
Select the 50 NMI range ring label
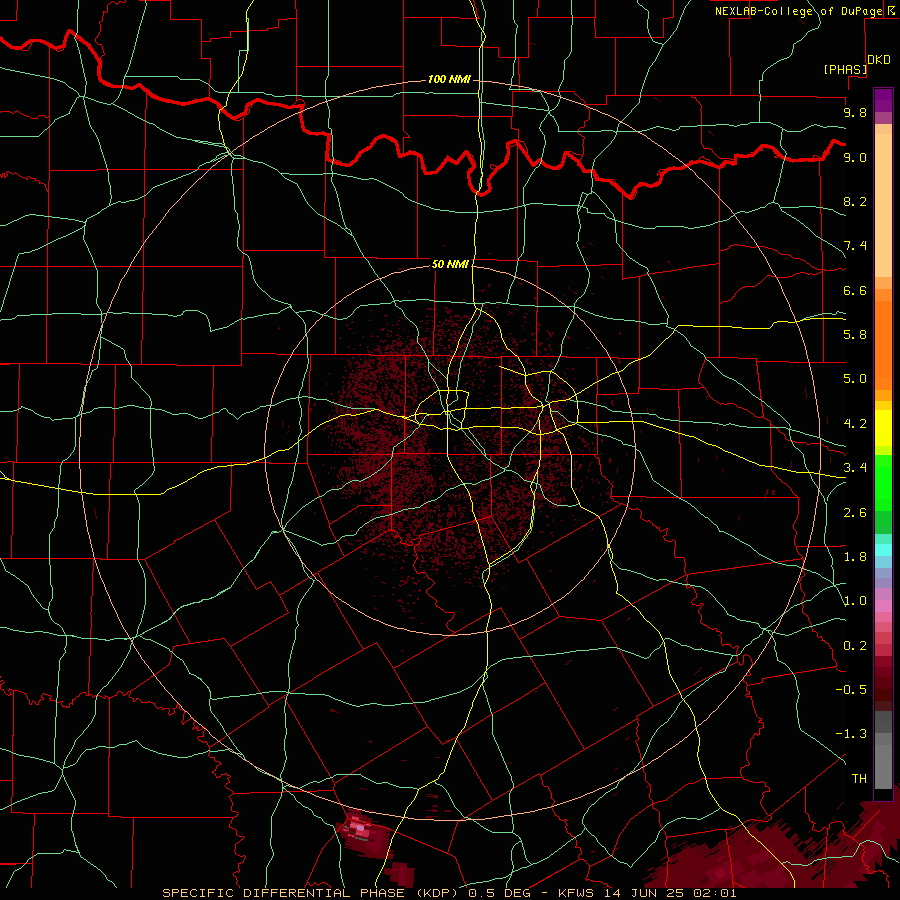450,264
